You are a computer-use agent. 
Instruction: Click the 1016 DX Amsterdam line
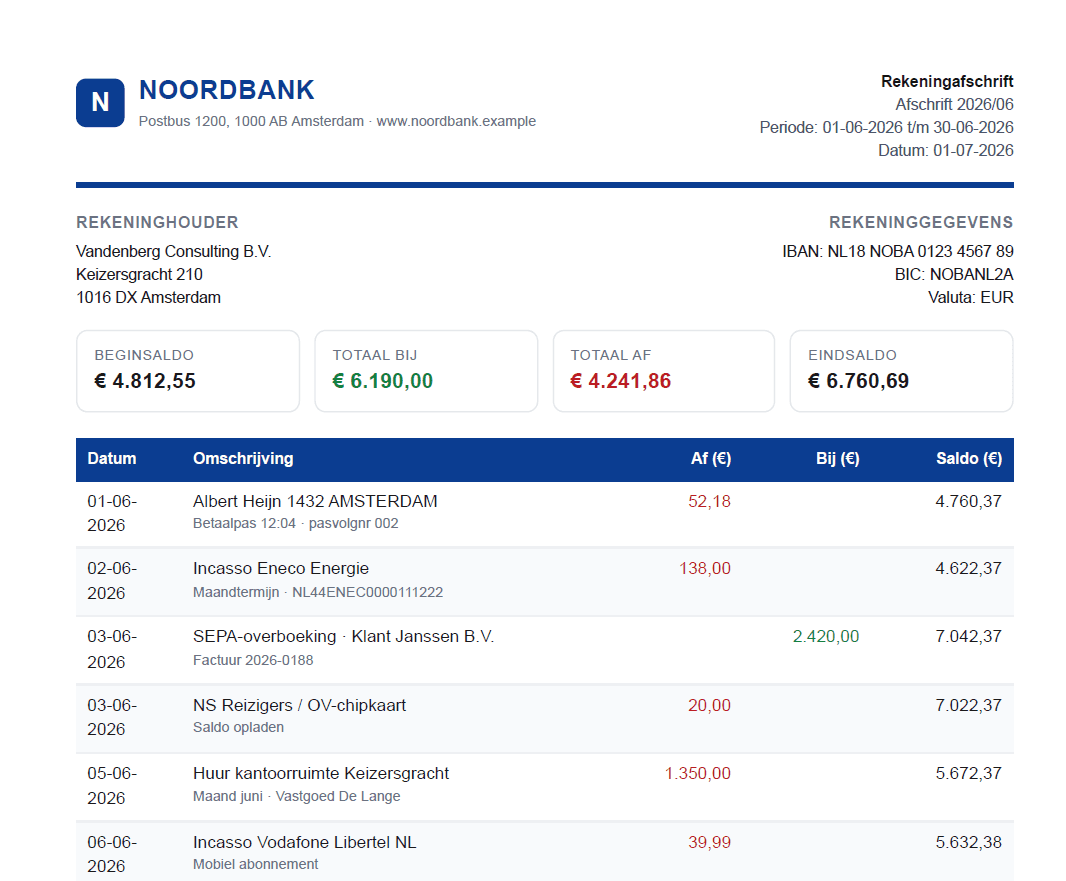pos(148,298)
